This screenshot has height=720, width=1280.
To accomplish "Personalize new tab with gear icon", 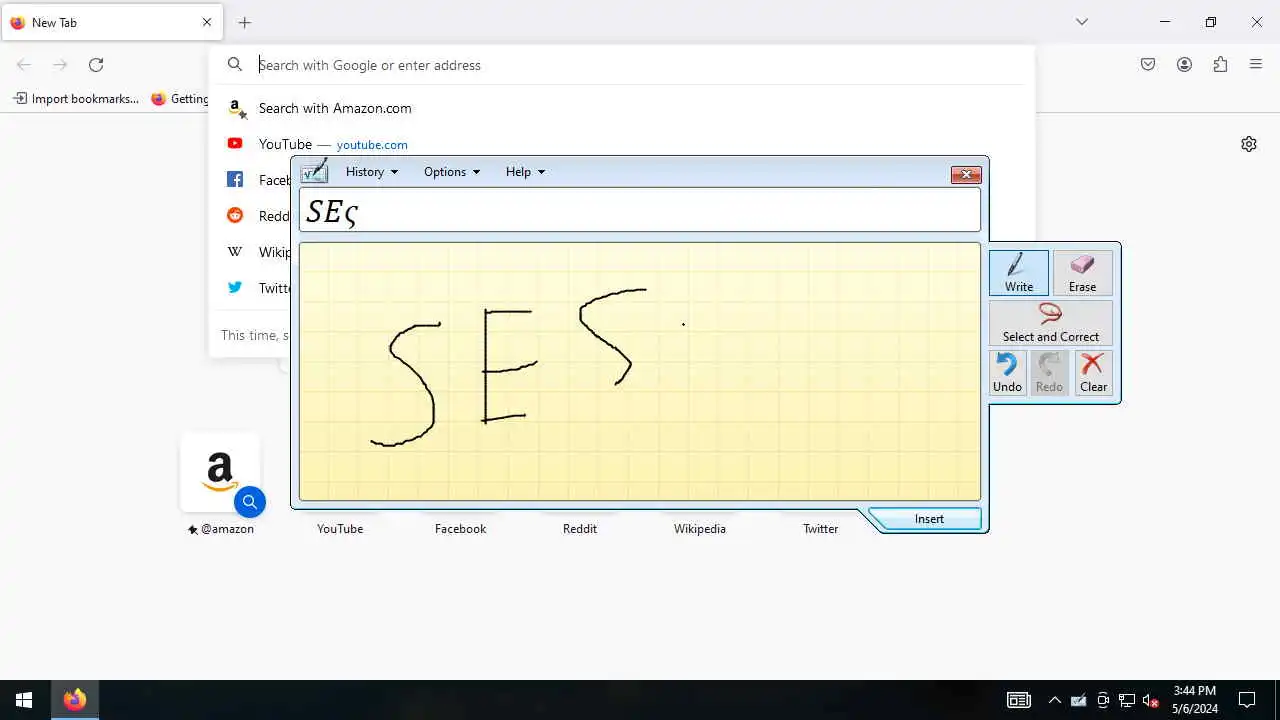I will 1249,144.
